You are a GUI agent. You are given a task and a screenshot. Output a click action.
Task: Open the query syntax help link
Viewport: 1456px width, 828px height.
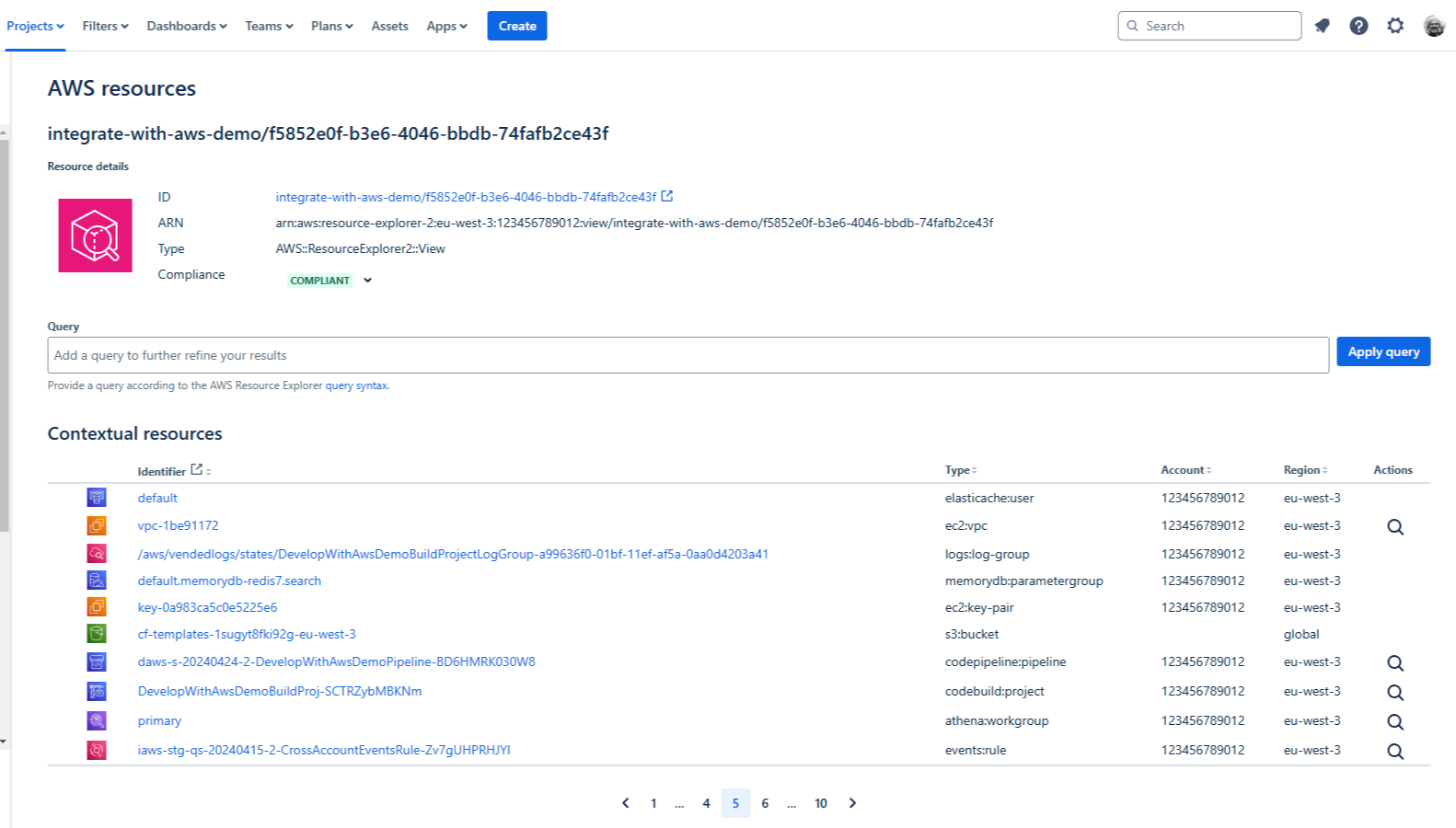[x=356, y=385]
